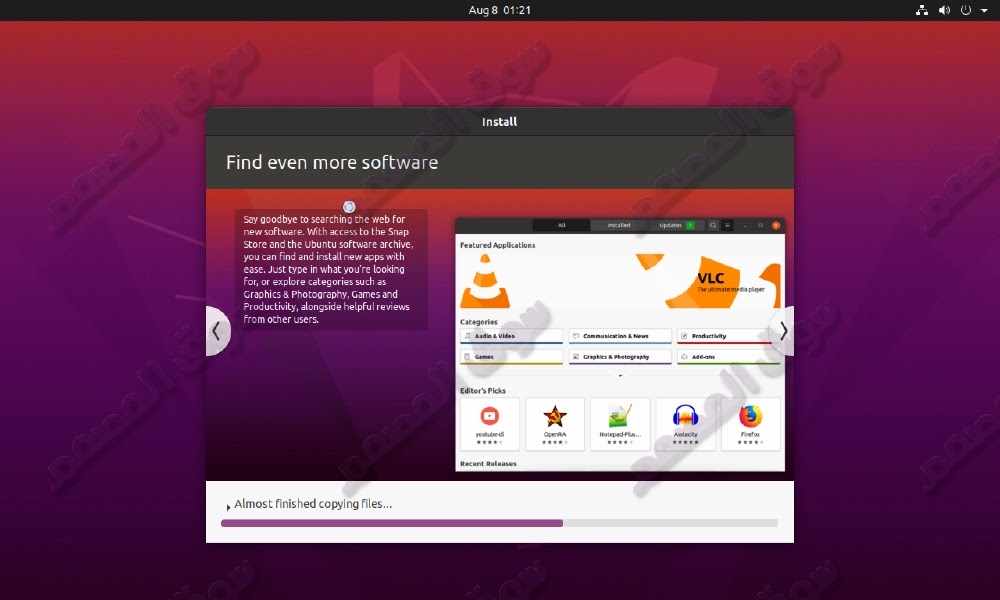Image resolution: width=1000 pixels, height=600 pixels.
Task: Advance to the next installer slide
Action: [783, 331]
